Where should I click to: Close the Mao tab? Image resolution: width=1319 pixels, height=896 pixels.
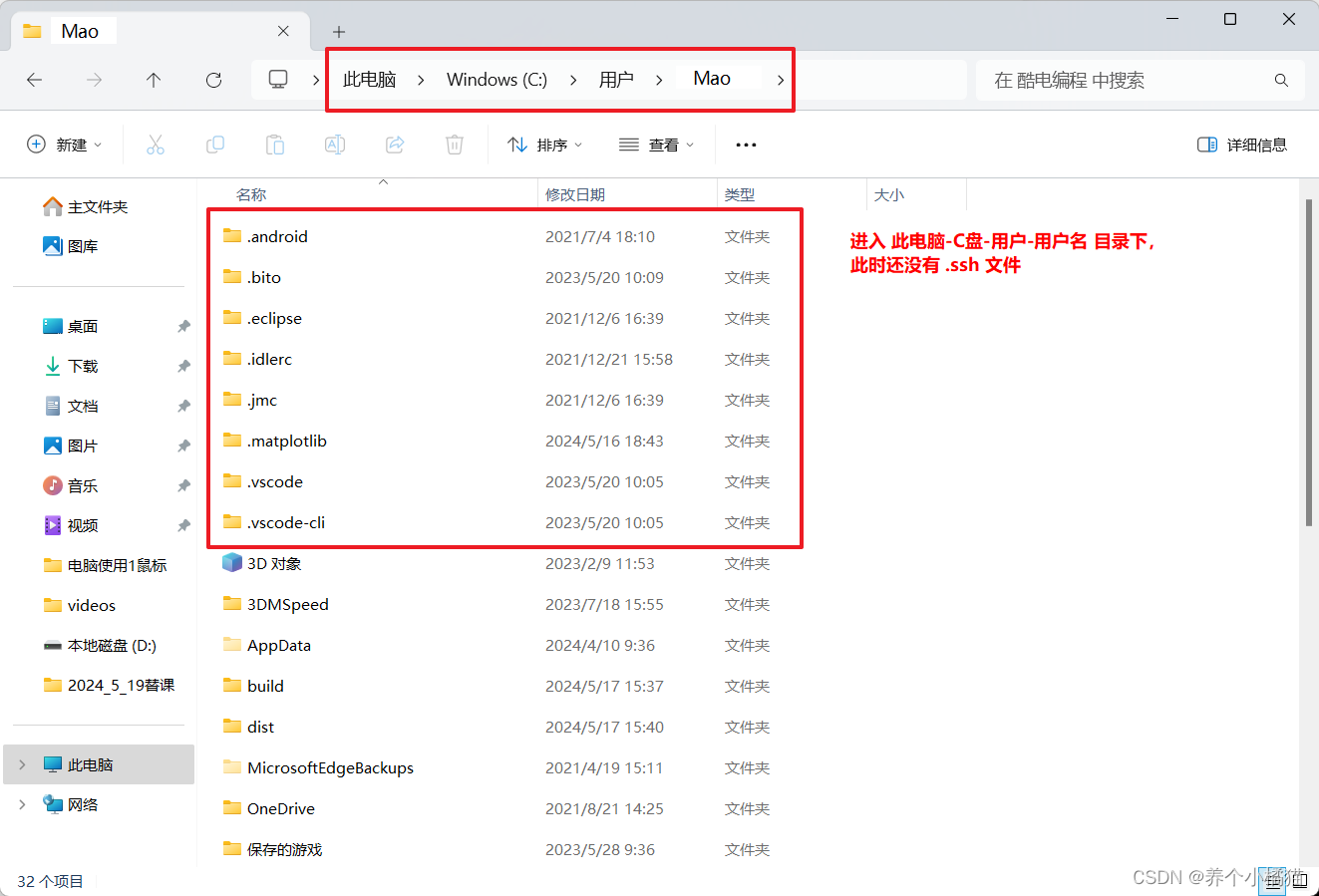point(283,31)
